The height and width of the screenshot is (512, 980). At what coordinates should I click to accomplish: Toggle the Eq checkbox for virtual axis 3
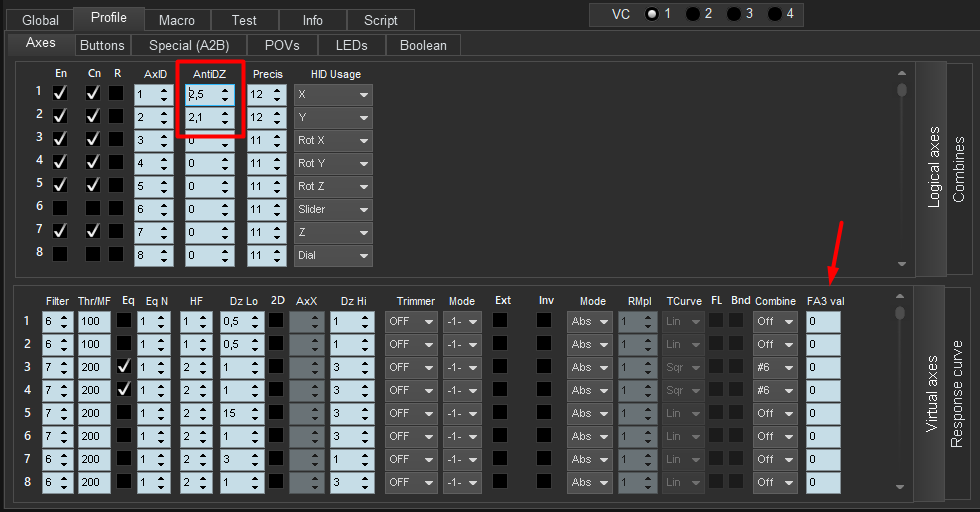click(x=124, y=367)
